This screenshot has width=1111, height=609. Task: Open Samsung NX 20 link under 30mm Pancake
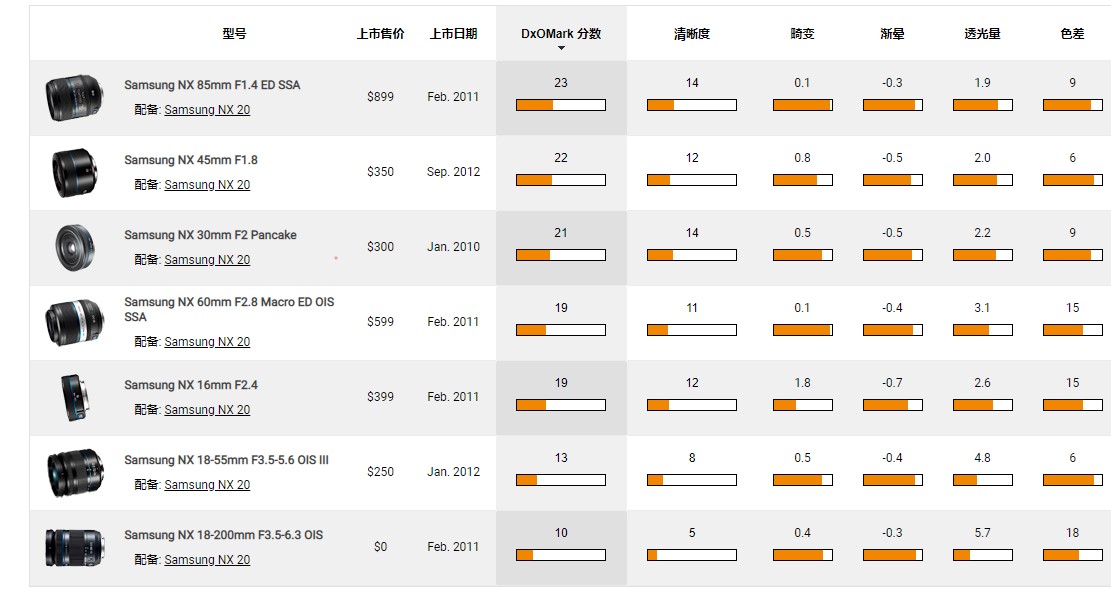tap(207, 260)
